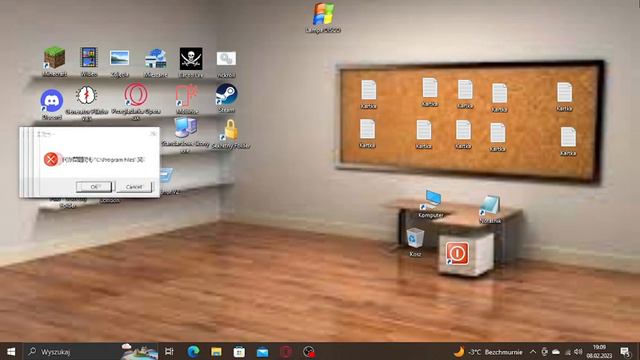Open the Zdjęcia photos desktop icon
Screen dimensions: 640x360
click(119, 58)
